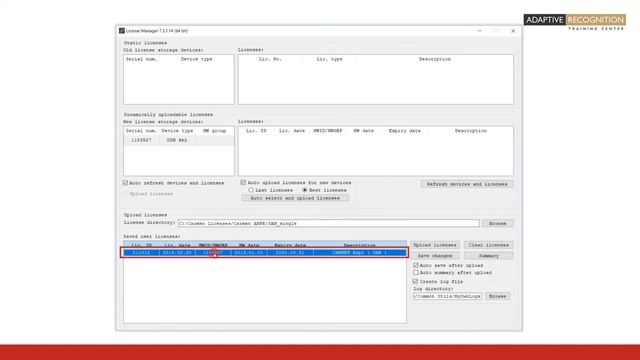
Task: Click the Lic. No. column header
Action: tap(270, 59)
